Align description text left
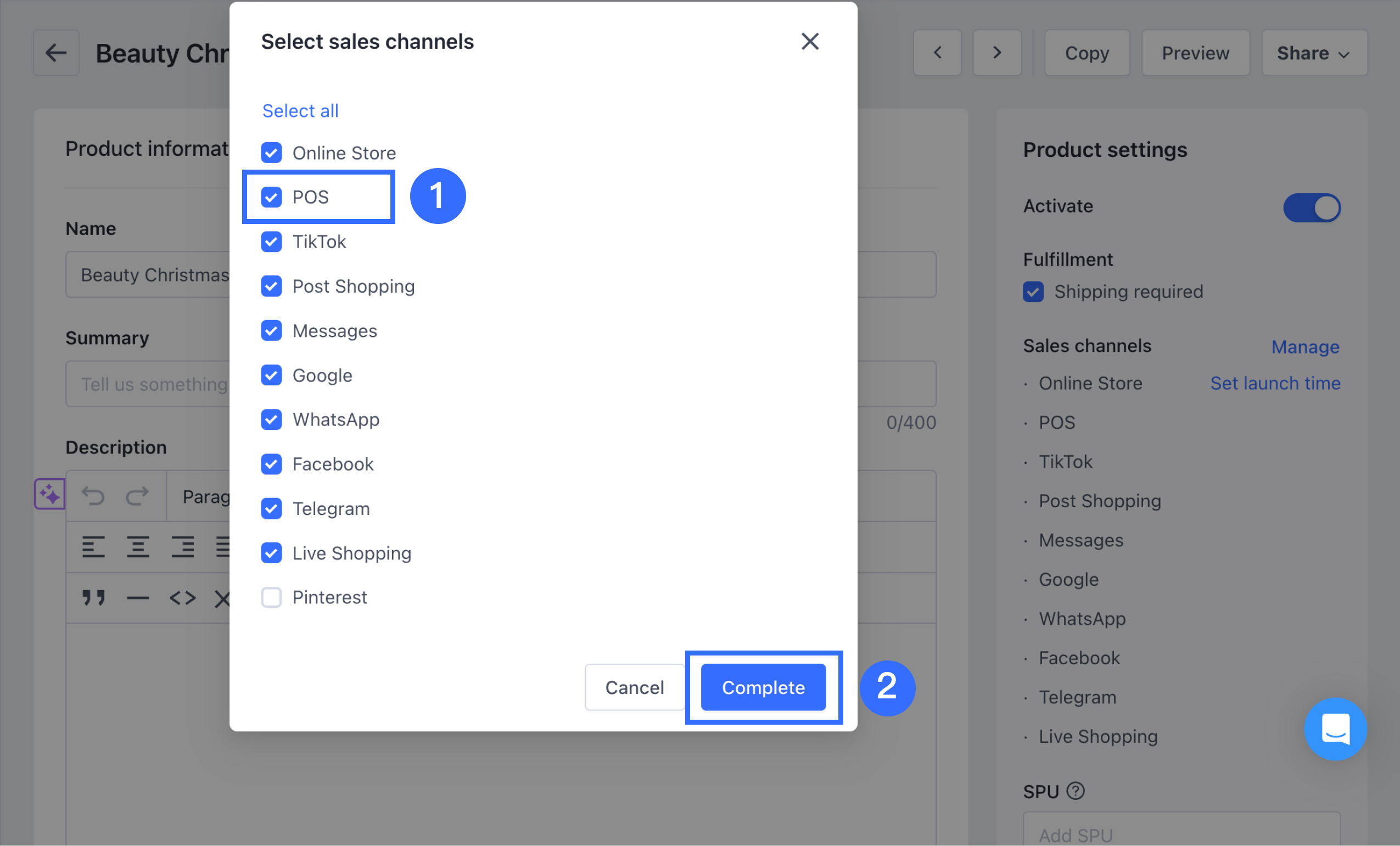 93,547
